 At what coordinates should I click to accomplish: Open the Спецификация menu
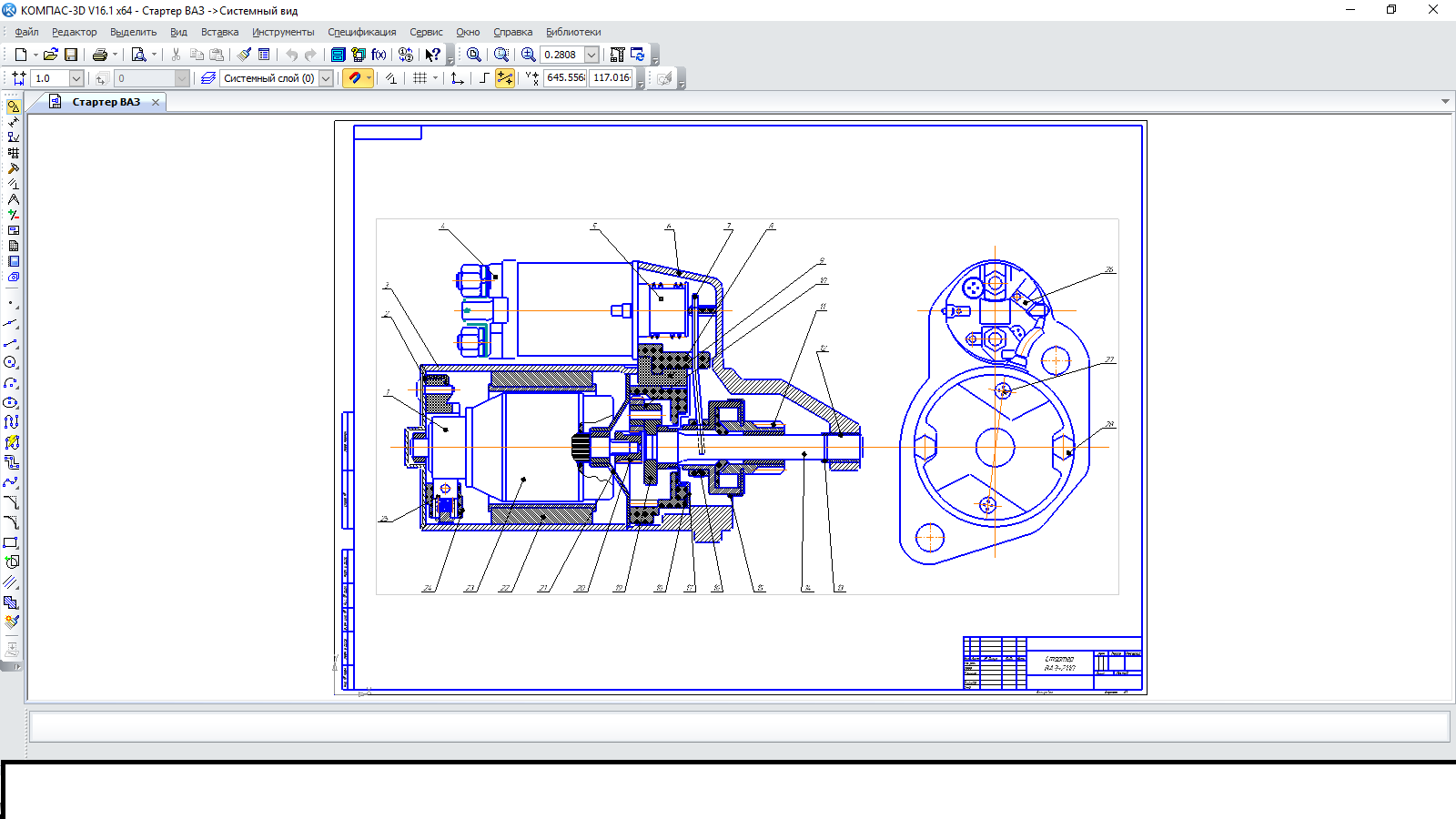361,32
